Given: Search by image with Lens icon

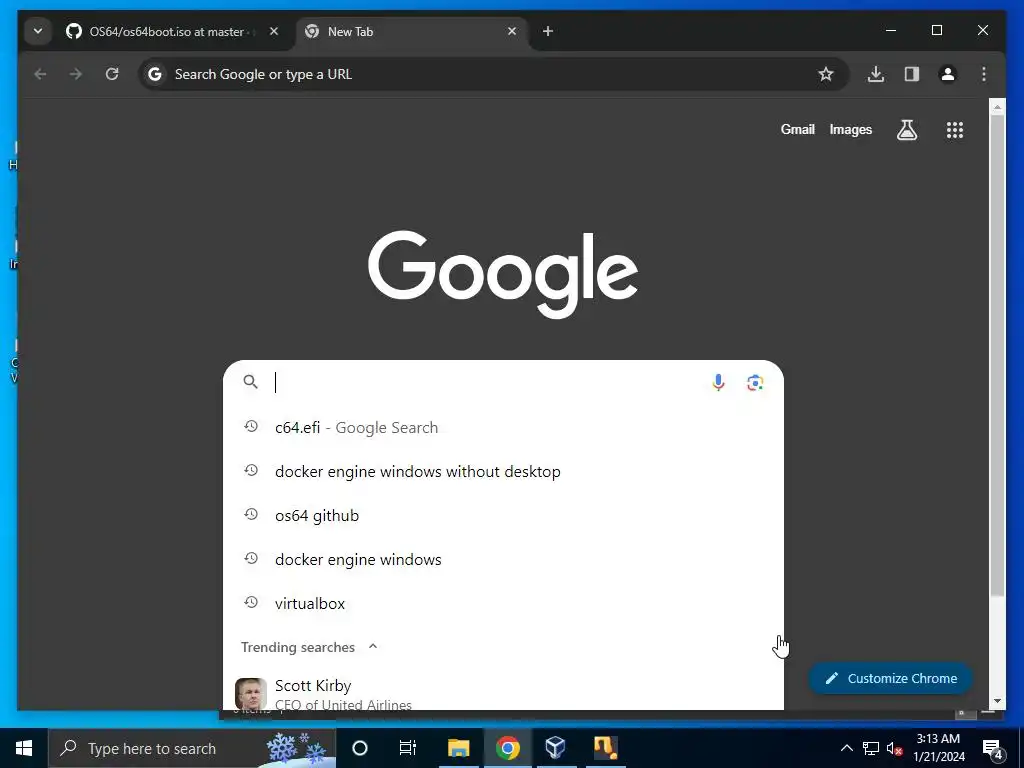Looking at the screenshot, I should (755, 383).
